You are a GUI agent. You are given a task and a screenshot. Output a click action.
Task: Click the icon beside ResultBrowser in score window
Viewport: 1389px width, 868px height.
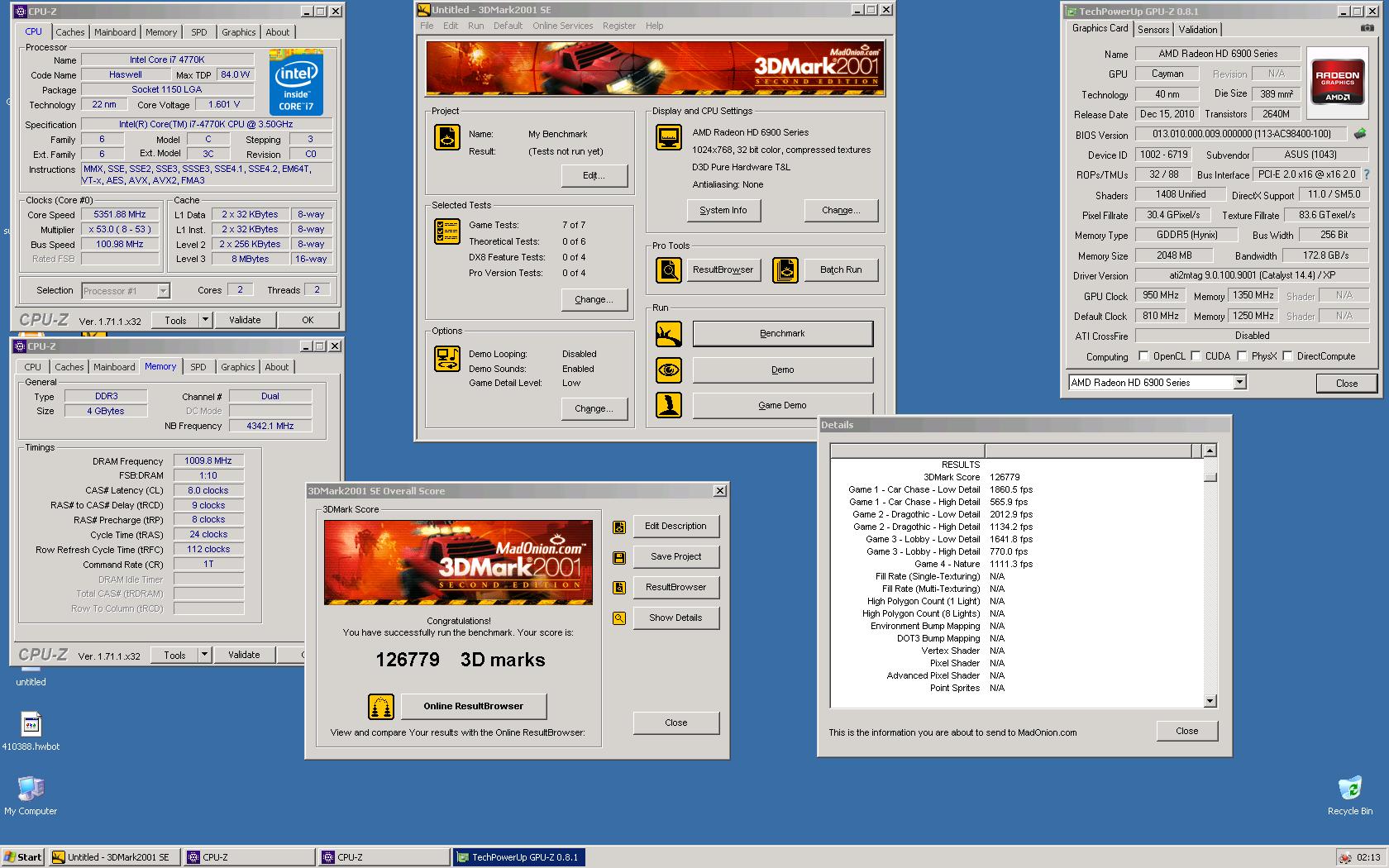click(x=618, y=588)
